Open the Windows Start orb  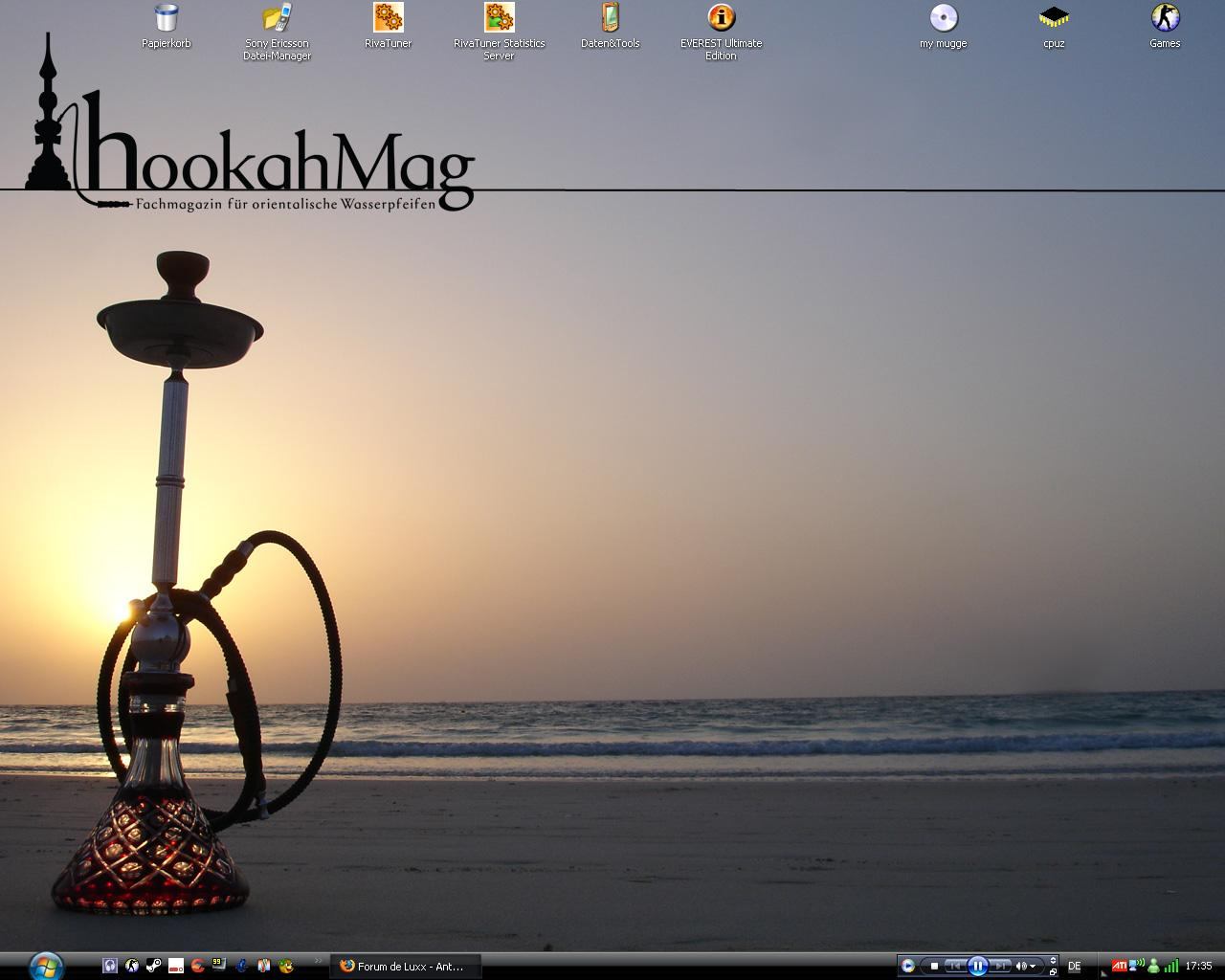[x=46, y=966]
